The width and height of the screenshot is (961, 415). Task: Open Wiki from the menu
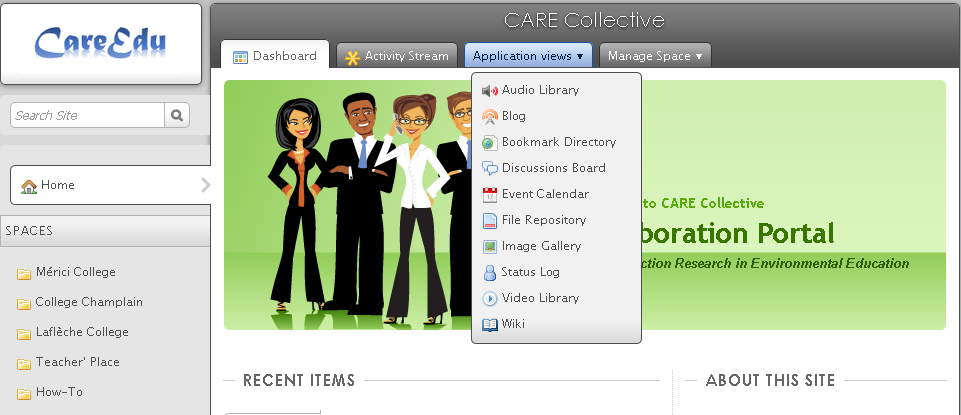tap(556, 324)
